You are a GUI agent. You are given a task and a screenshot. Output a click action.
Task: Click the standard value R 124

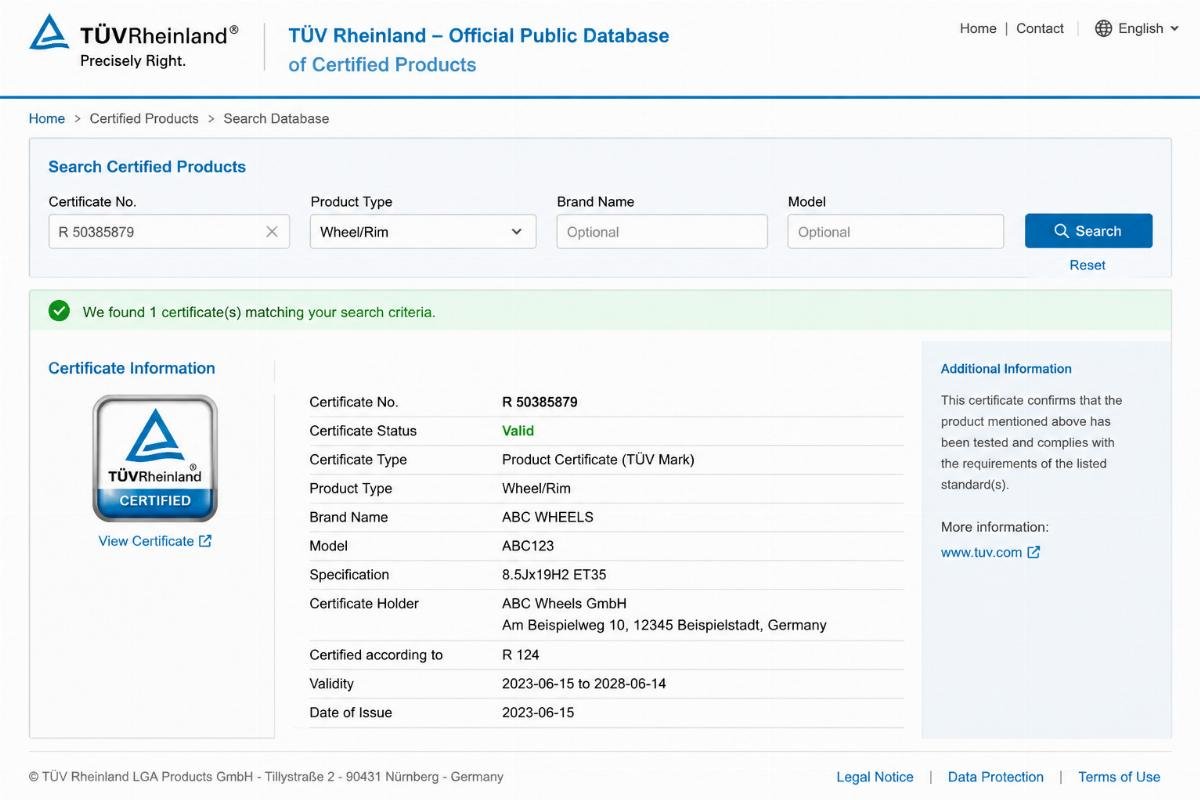[x=521, y=655]
